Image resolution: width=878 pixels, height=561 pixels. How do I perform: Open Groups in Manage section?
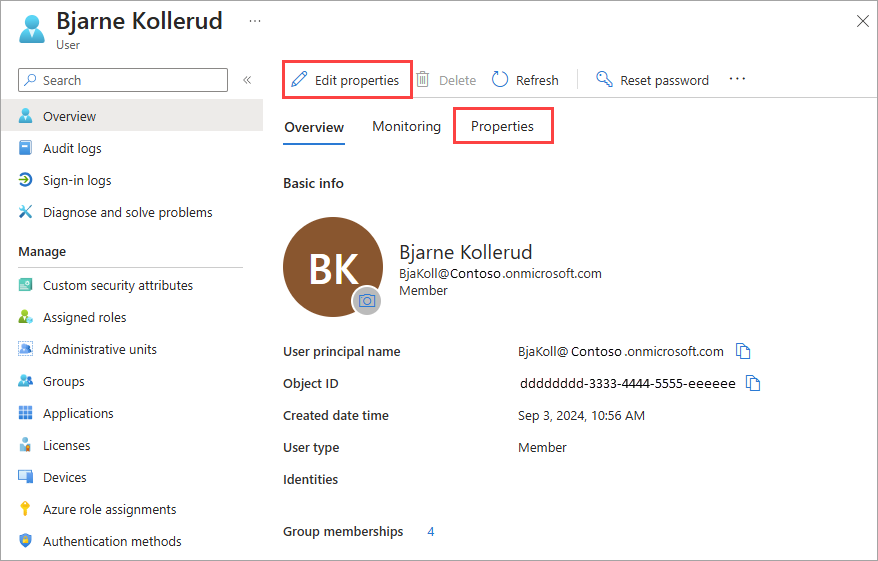point(132,381)
